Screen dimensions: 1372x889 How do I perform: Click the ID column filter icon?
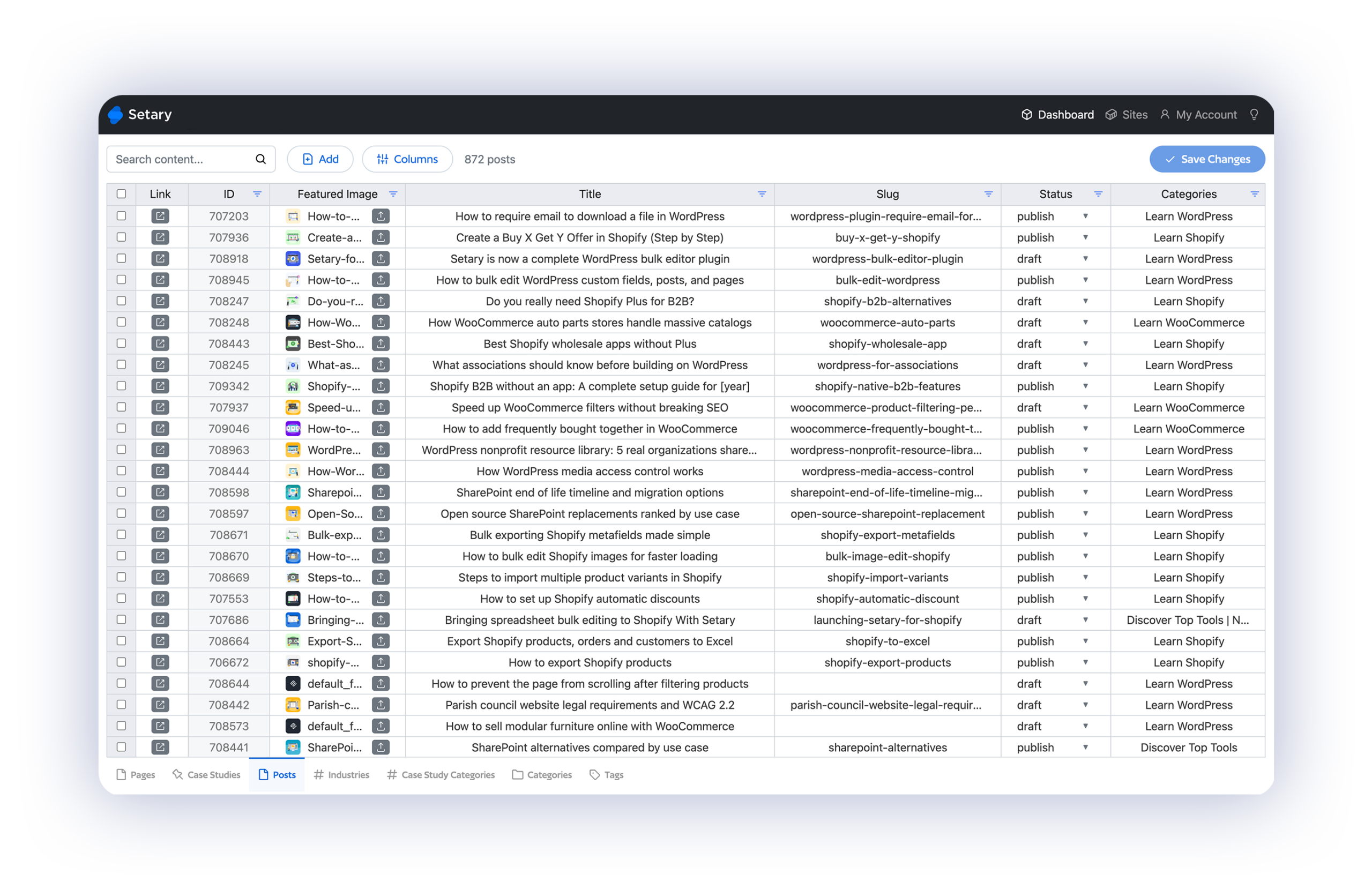(x=257, y=195)
